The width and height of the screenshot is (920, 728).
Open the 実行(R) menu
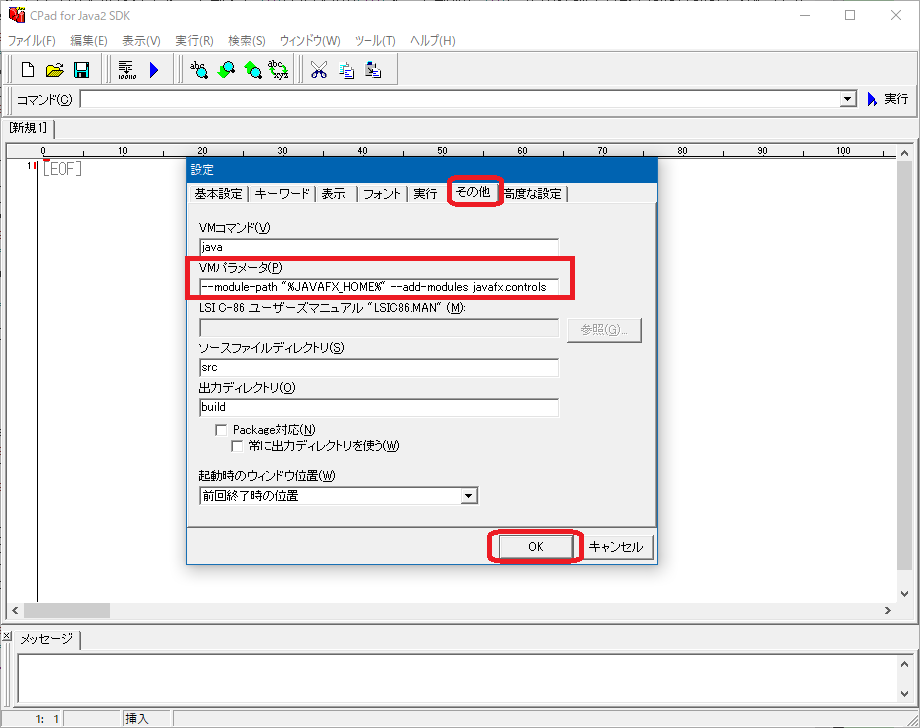pos(194,40)
